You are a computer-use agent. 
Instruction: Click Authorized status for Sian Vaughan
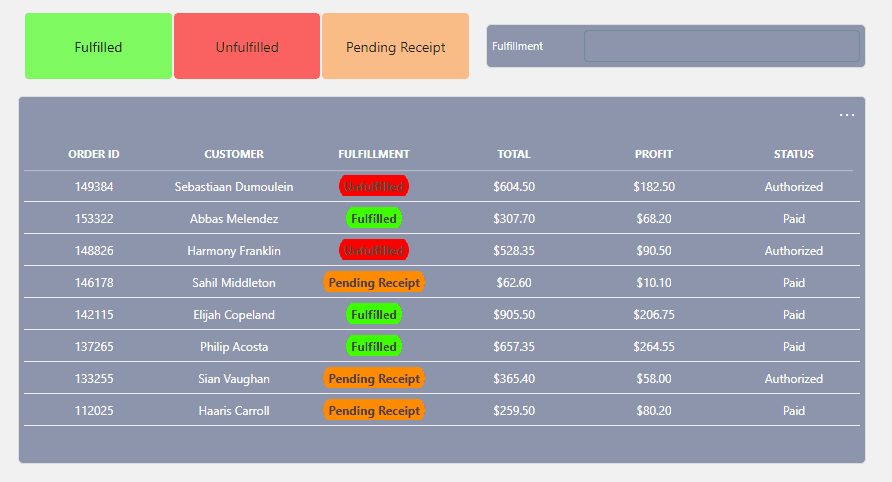point(794,379)
